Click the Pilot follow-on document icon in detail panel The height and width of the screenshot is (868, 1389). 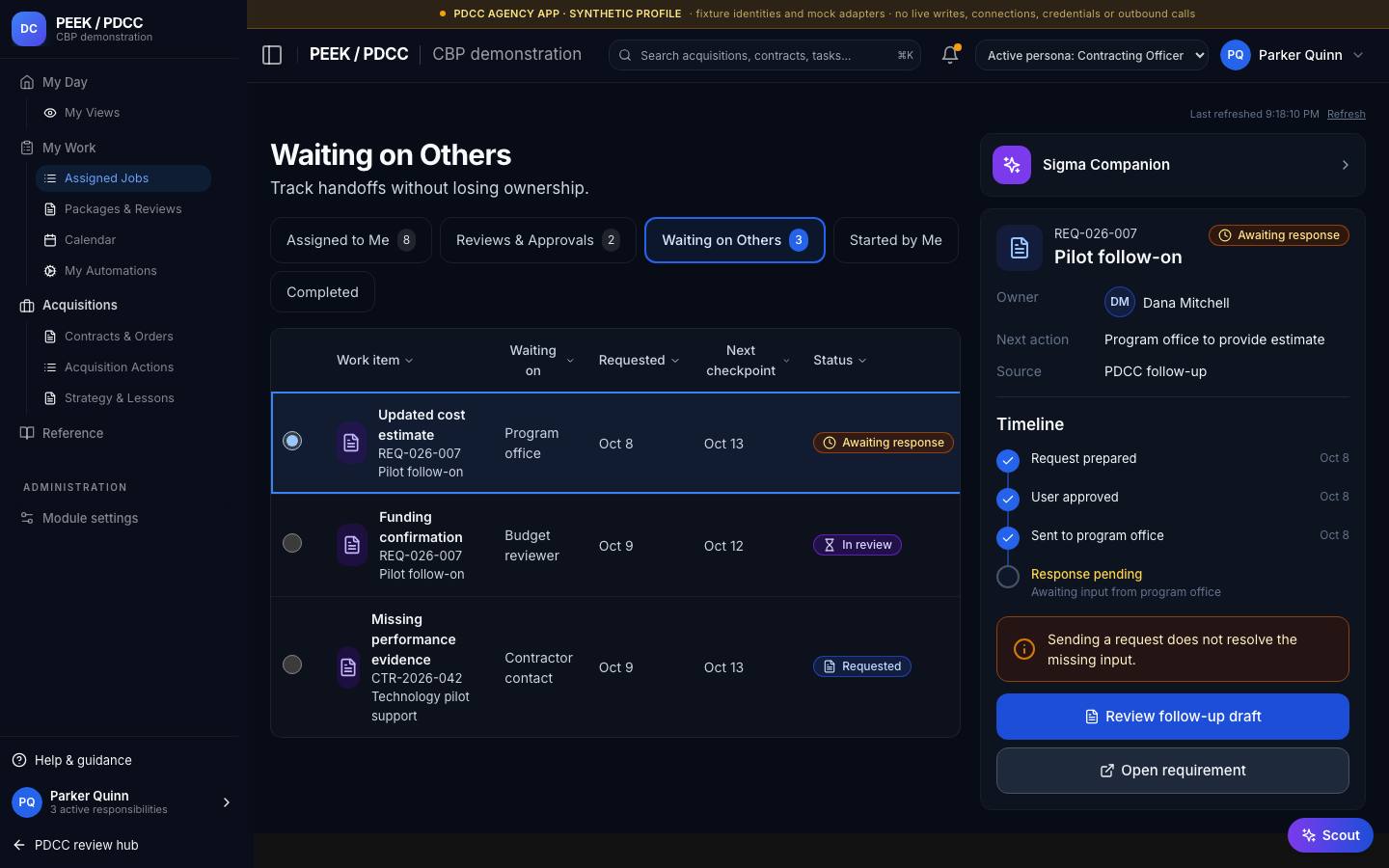[x=1020, y=248]
